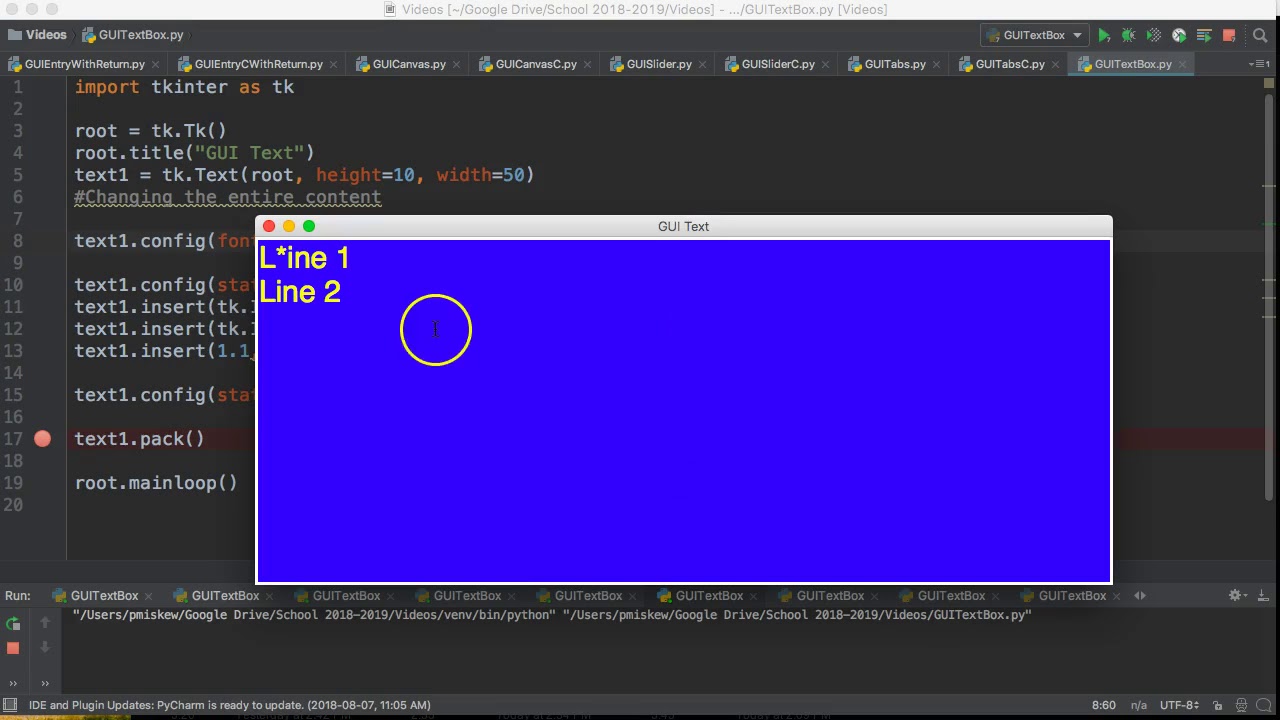The height and width of the screenshot is (720, 1280).
Task: Show hidden editor tabs list
Action: point(1260,64)
